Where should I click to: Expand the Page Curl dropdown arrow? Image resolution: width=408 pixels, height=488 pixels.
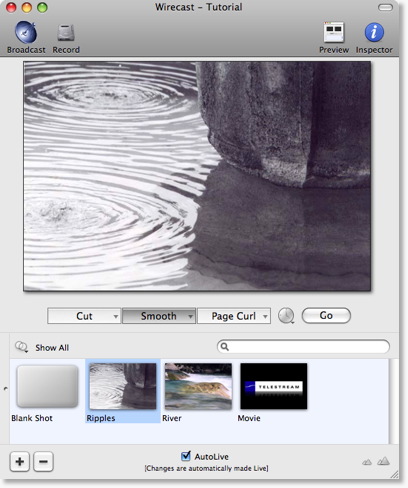(x=265, y=316)
